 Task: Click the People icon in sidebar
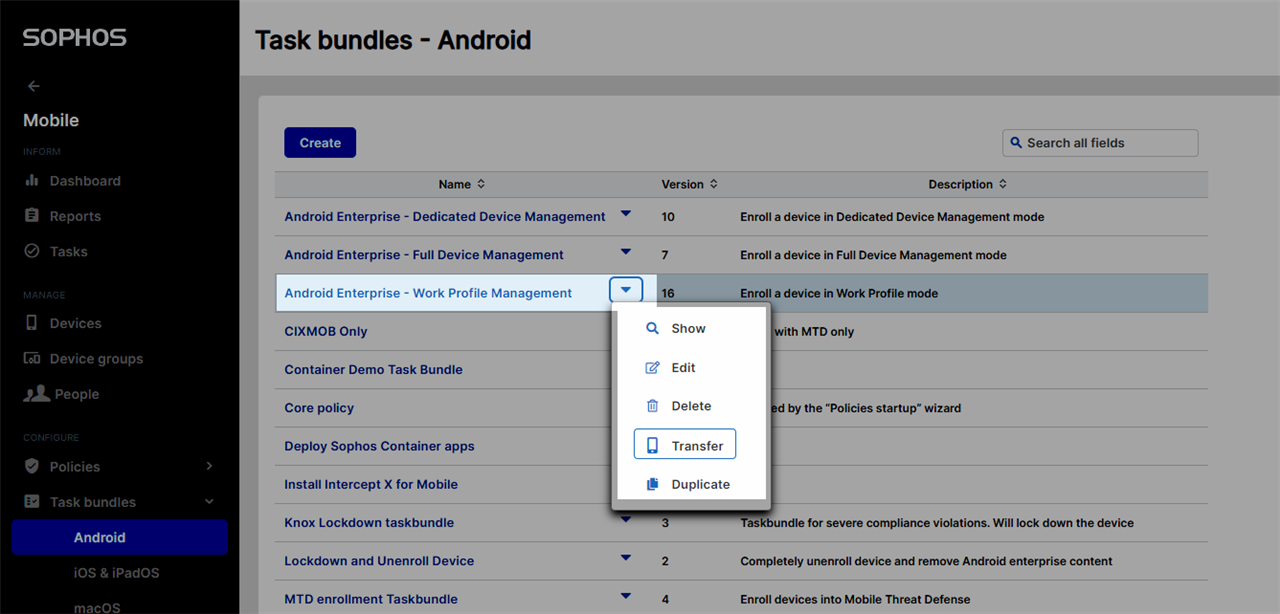coord(36,394)
